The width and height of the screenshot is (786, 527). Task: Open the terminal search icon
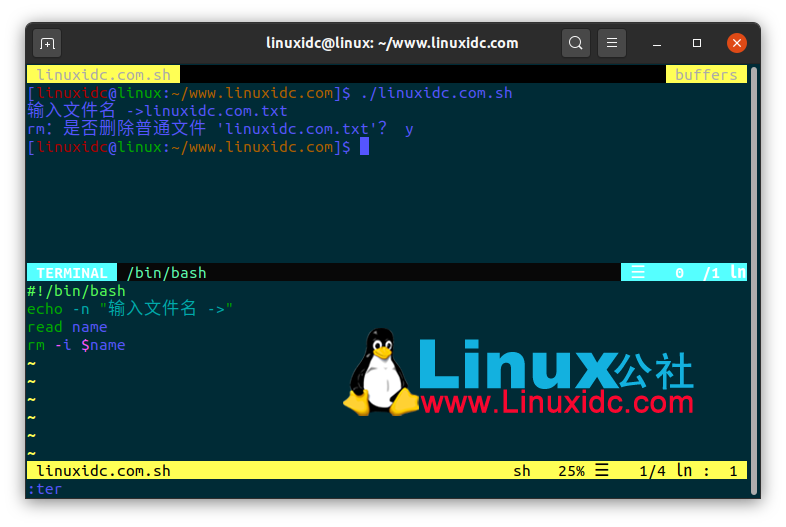(x=575, y=43)
